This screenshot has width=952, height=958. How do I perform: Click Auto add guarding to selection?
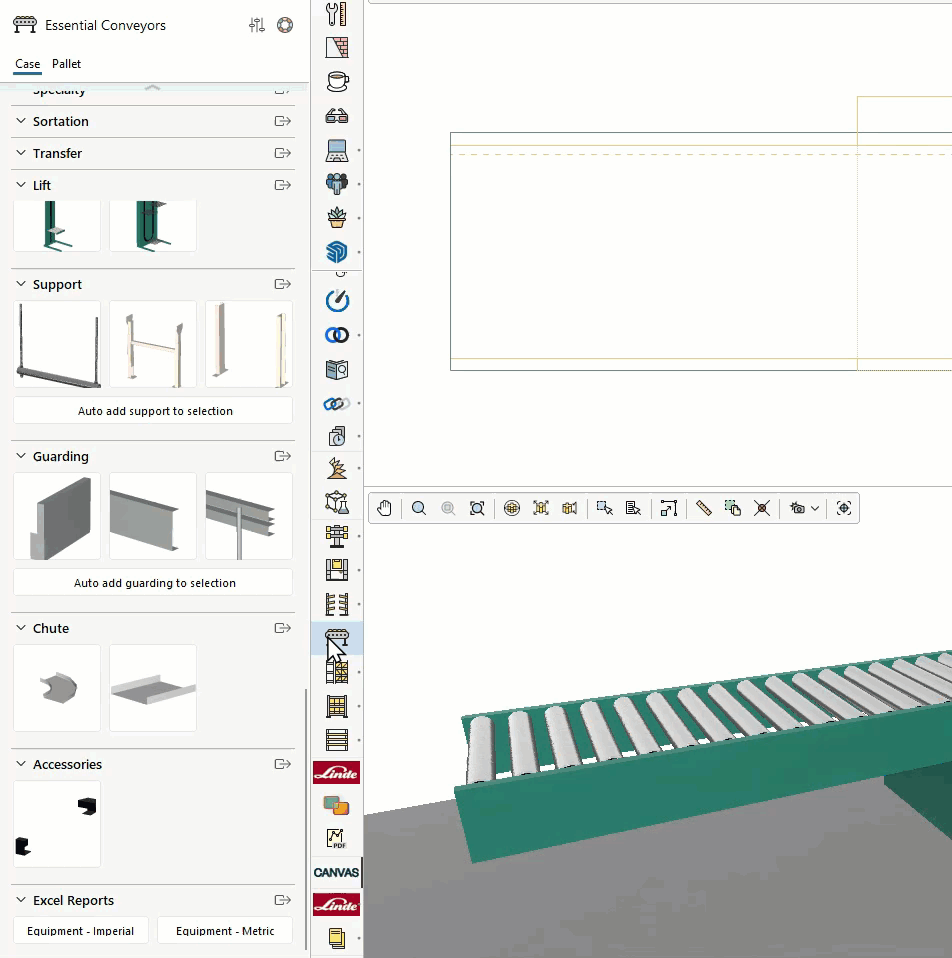tap(153, 582)
